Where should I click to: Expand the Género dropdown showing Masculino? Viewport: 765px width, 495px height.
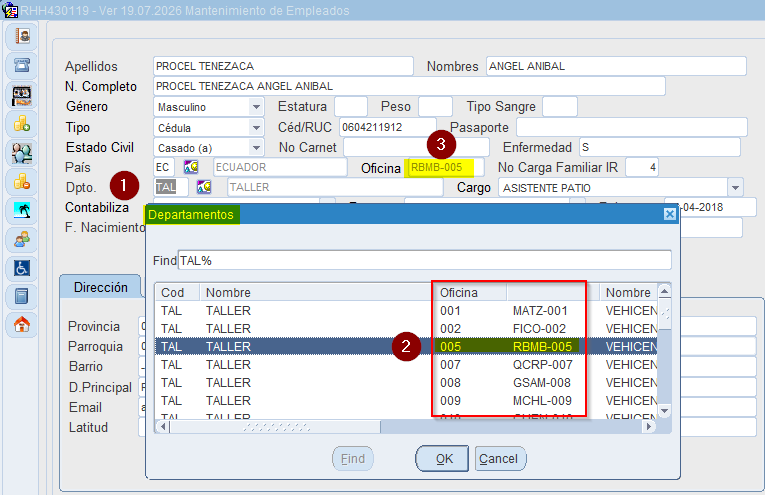[256, 107]
